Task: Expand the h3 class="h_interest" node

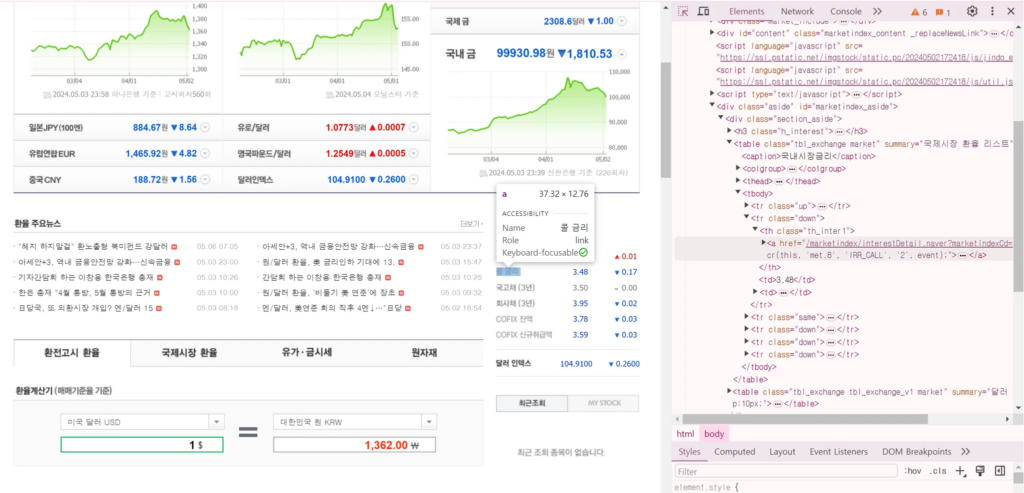Action: [730, 131]
